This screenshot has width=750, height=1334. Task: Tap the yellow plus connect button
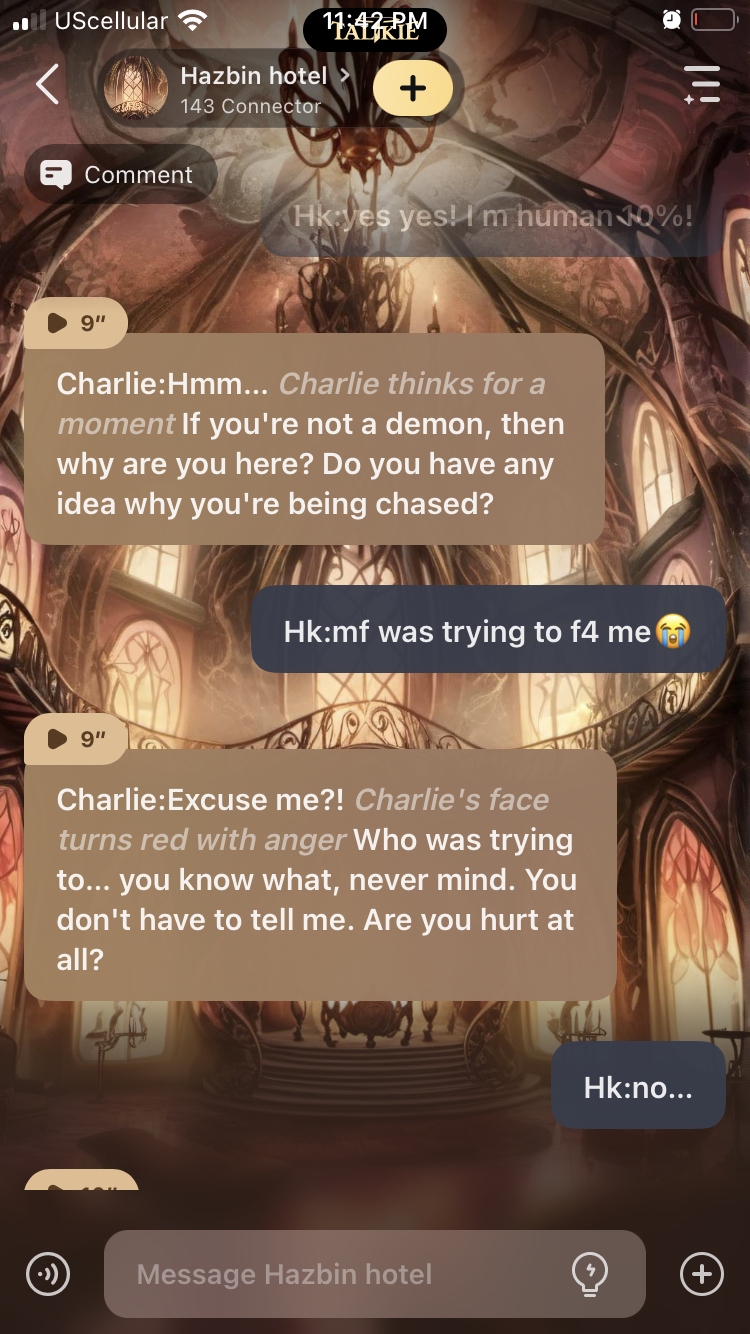(413, 88)
